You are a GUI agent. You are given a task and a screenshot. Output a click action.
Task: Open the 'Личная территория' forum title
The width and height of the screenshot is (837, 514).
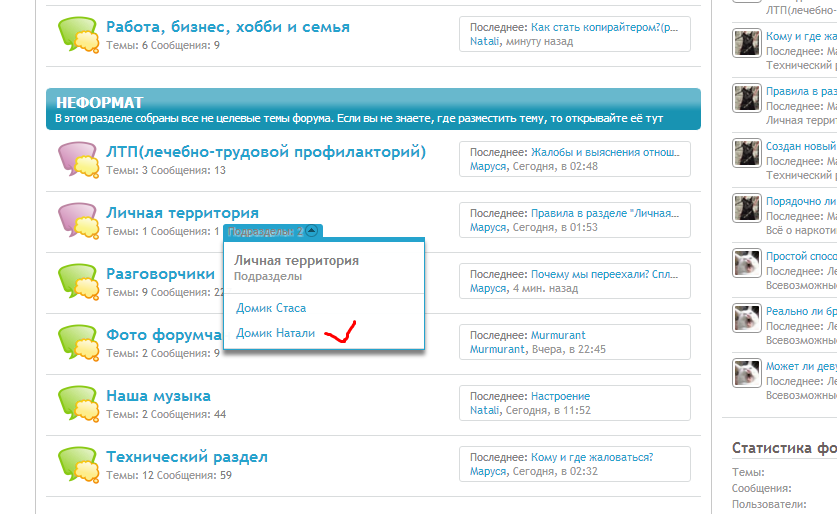point(182,212)
